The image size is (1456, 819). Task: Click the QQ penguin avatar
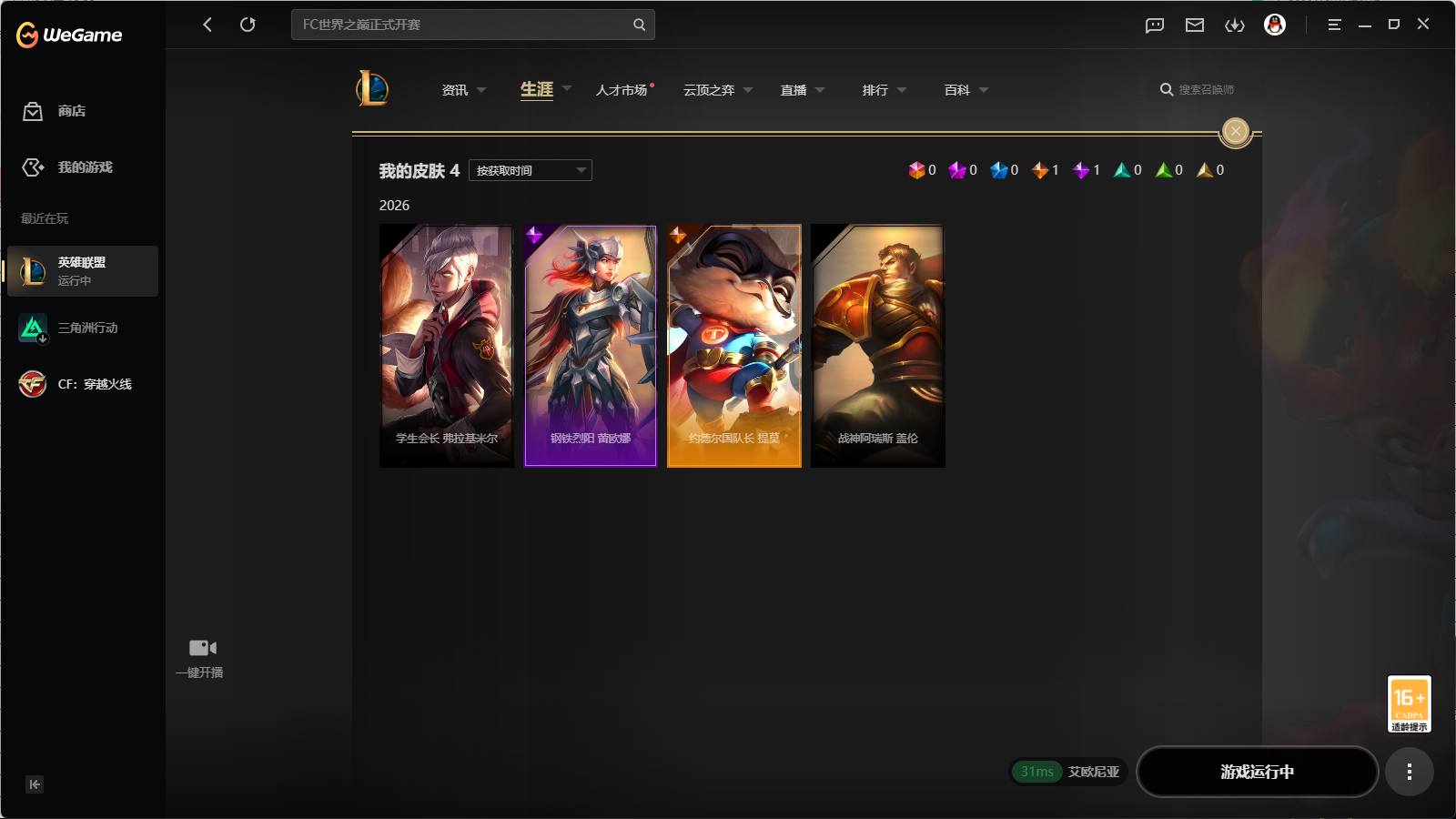tap(1275, 25)
